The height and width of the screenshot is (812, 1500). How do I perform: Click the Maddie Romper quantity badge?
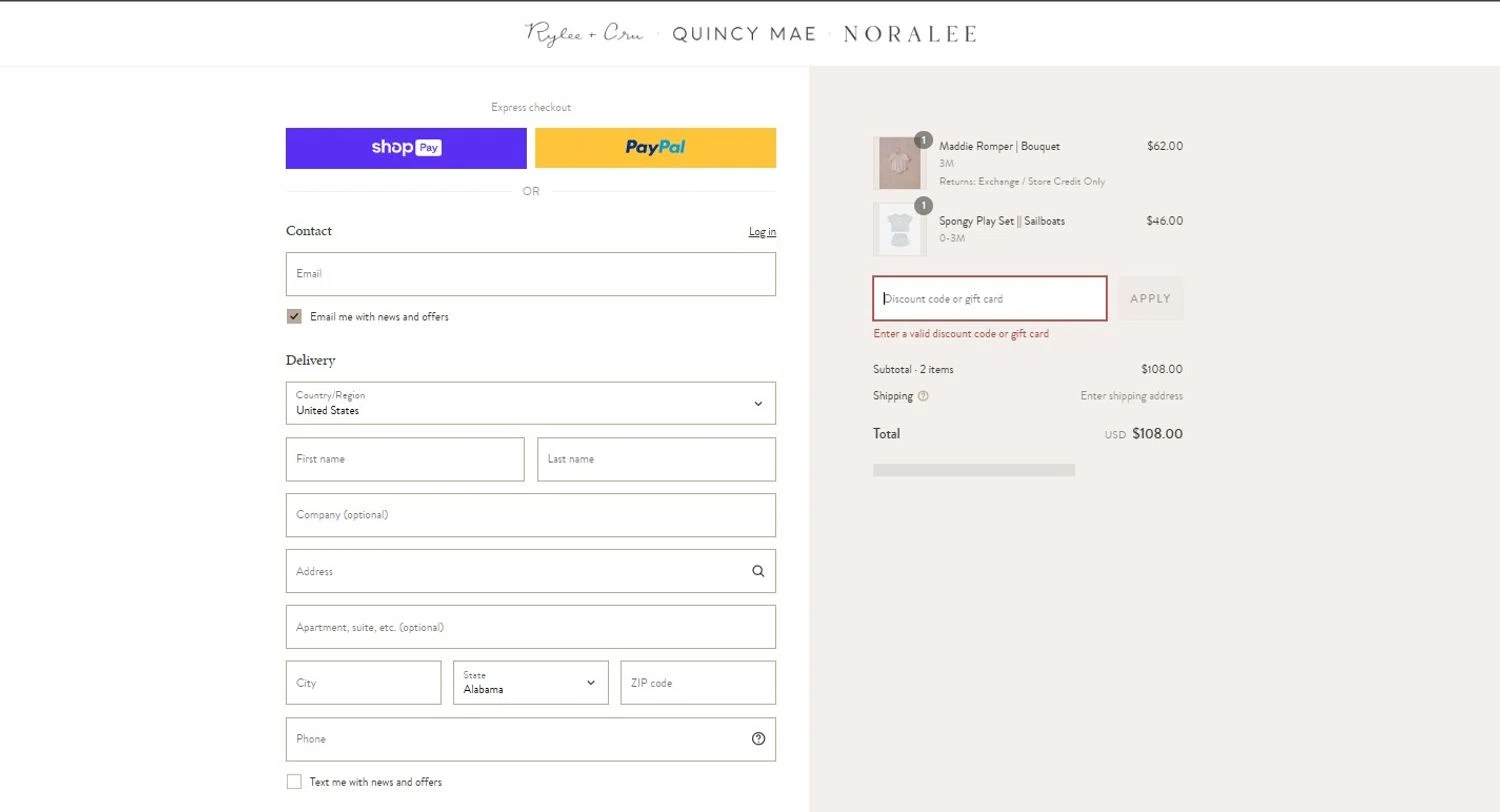click(x=923, y=140)
